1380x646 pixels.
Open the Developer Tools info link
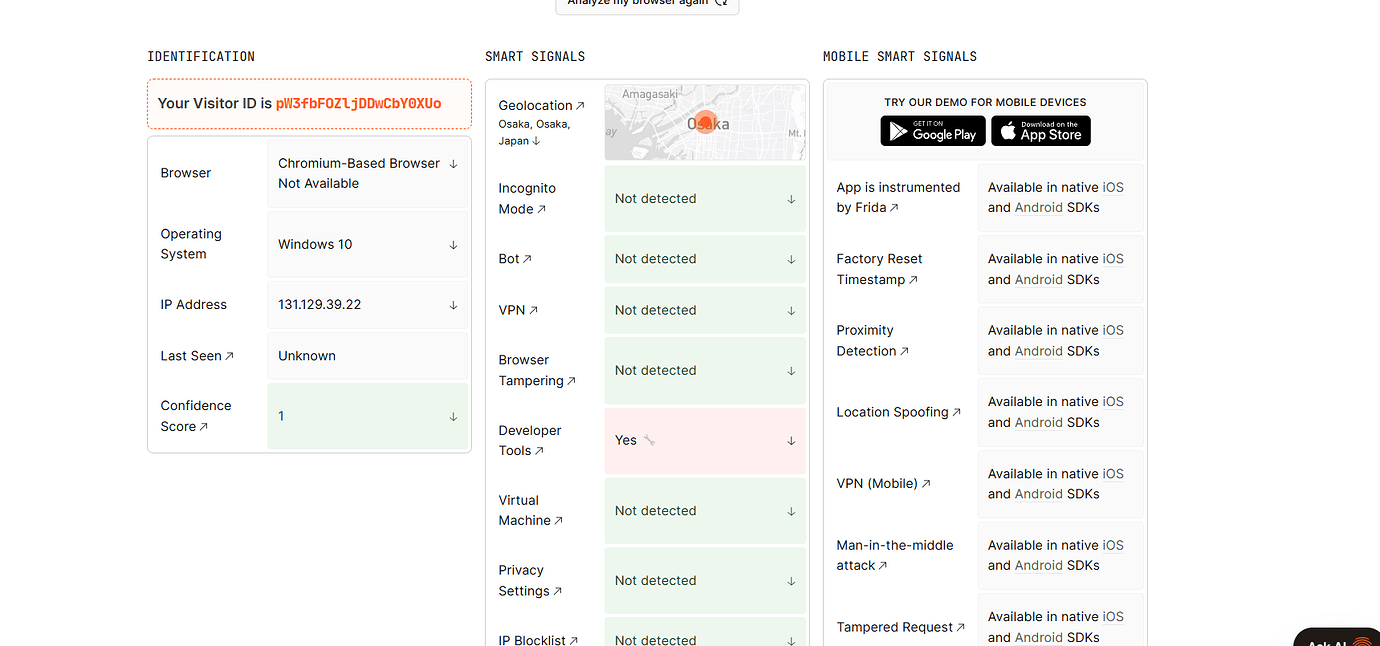point(530,440)
